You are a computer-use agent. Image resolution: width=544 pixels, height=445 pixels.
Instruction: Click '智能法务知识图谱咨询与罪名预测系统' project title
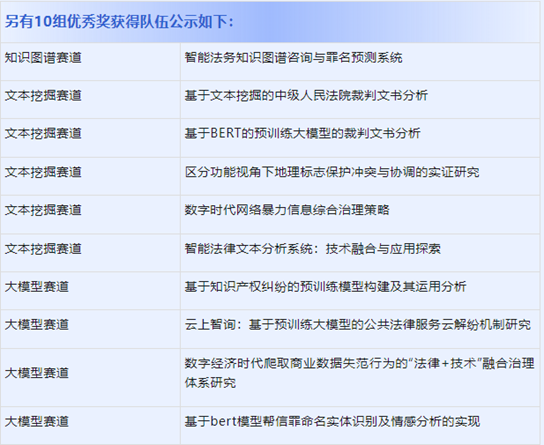point(293,58)
